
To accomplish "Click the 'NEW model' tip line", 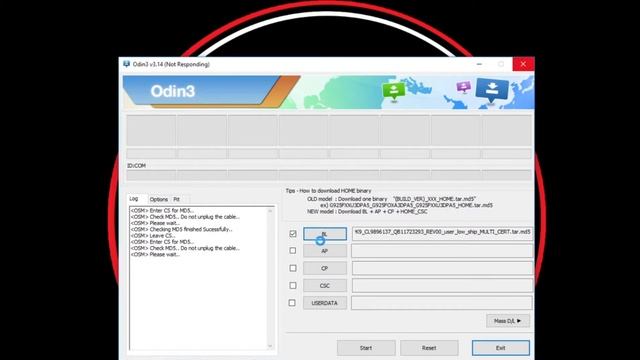I will pyautogui.click(x=367, y=212).
